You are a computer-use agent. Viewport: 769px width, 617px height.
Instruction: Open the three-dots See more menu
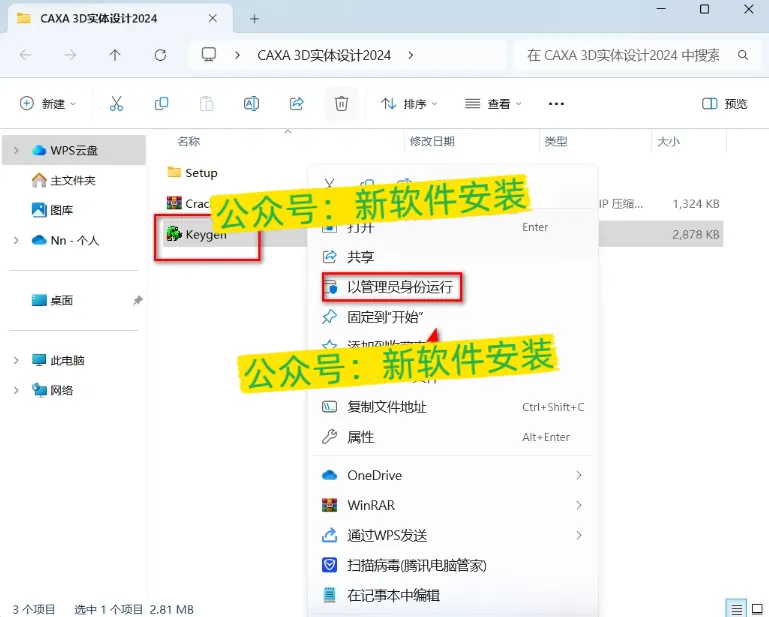pyautogui.click(x=556, y=103)
